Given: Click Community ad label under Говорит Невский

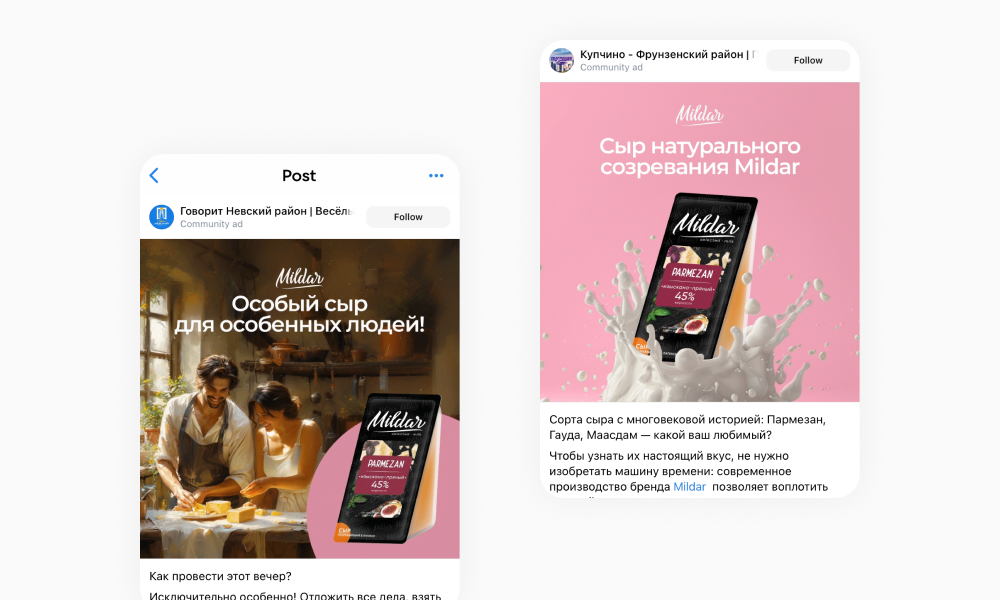Looking at the screenshot, I should pyautogui.click(x=211, y=224).
